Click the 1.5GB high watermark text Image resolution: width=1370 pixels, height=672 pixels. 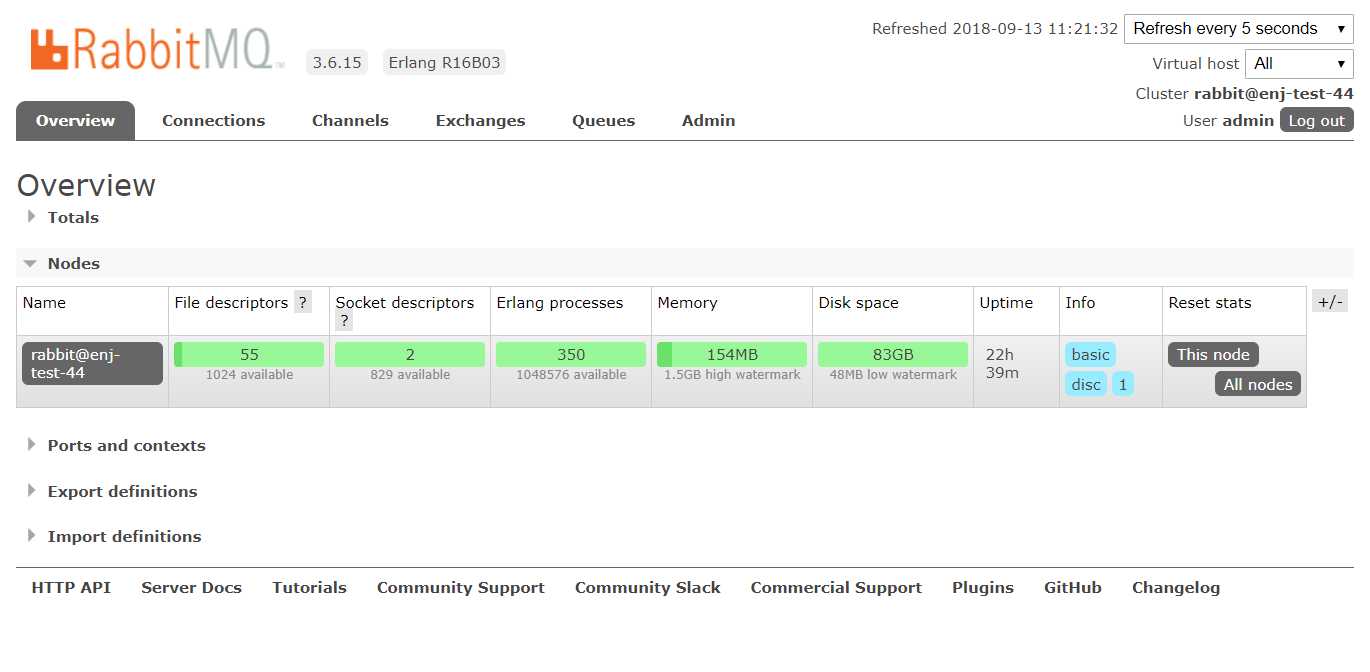click(x=732, y=375)
